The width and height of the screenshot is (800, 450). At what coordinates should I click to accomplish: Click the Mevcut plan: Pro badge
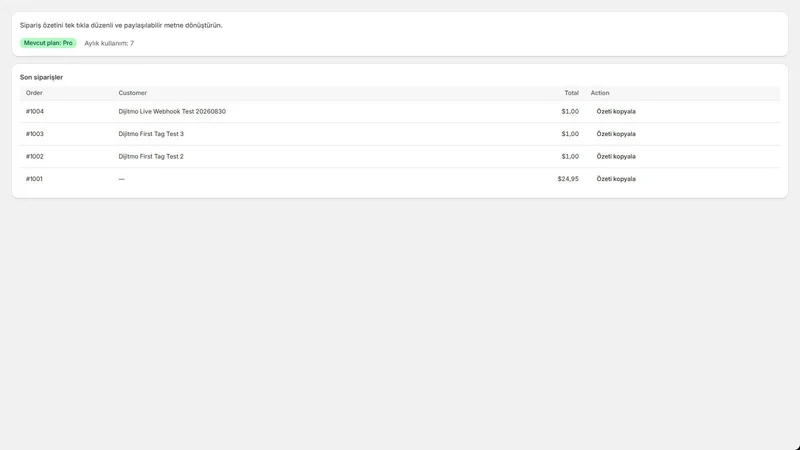48,43
